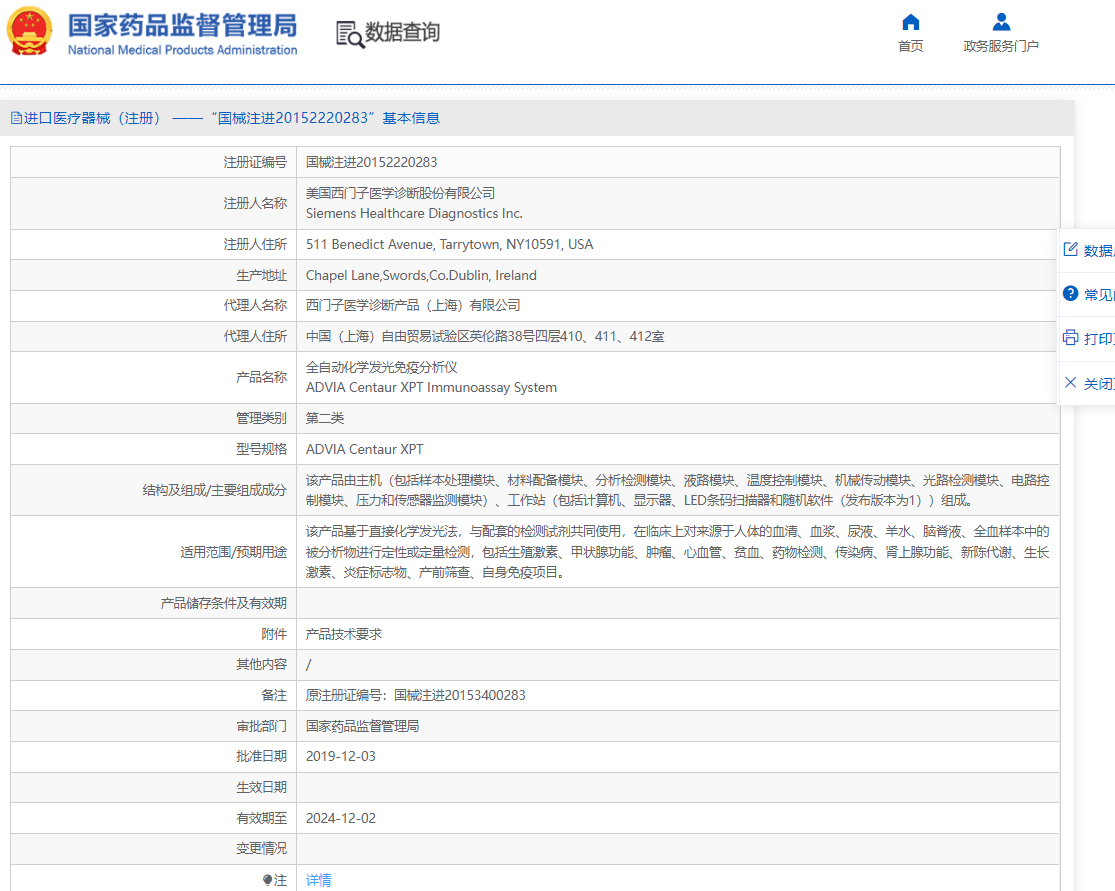1115x891 pixels.
Task: Click the page heading 基本信息 title
Action: (411, 118)
